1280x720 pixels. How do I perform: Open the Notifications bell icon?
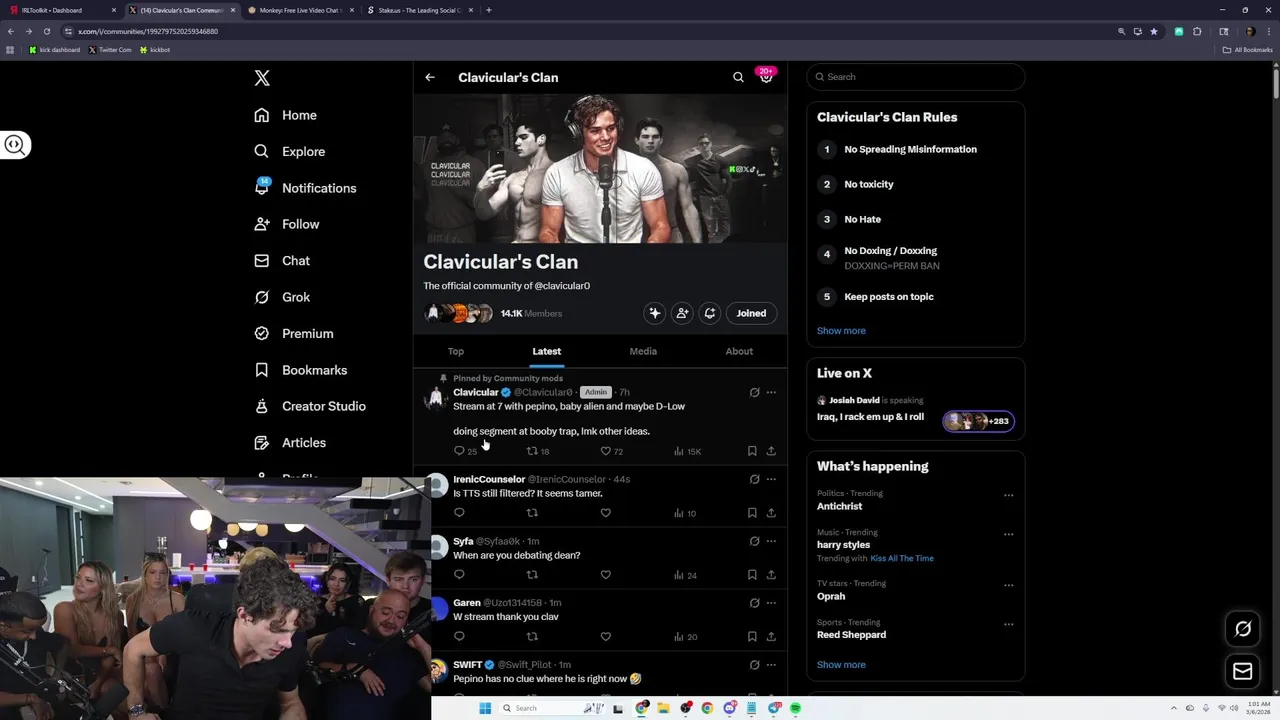point(262,187)
